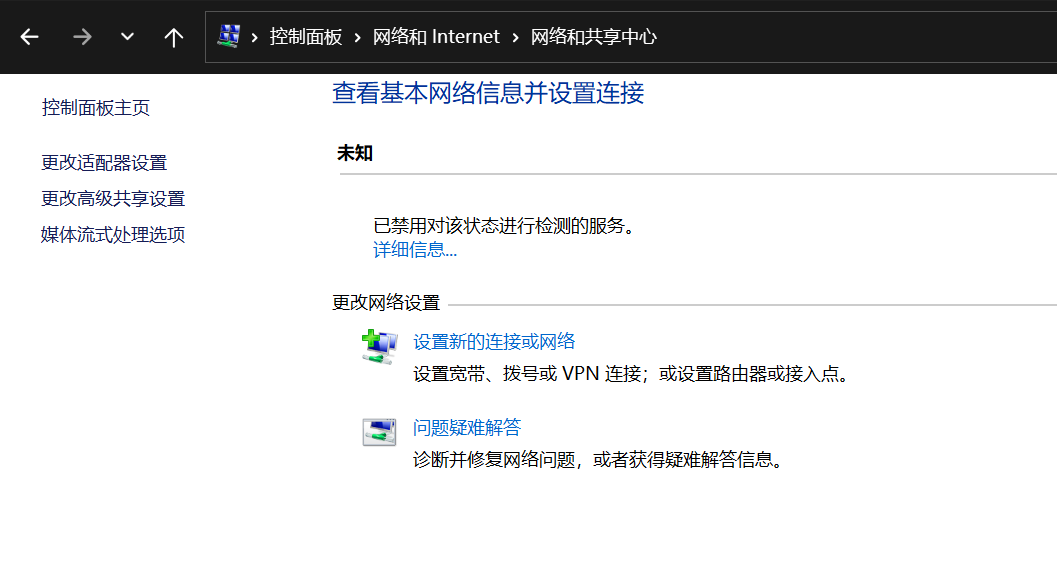The width and height of the screenshot is (1057, 576).
Task: Click the 更改网络设置 section label
Action: coord(386,303)
